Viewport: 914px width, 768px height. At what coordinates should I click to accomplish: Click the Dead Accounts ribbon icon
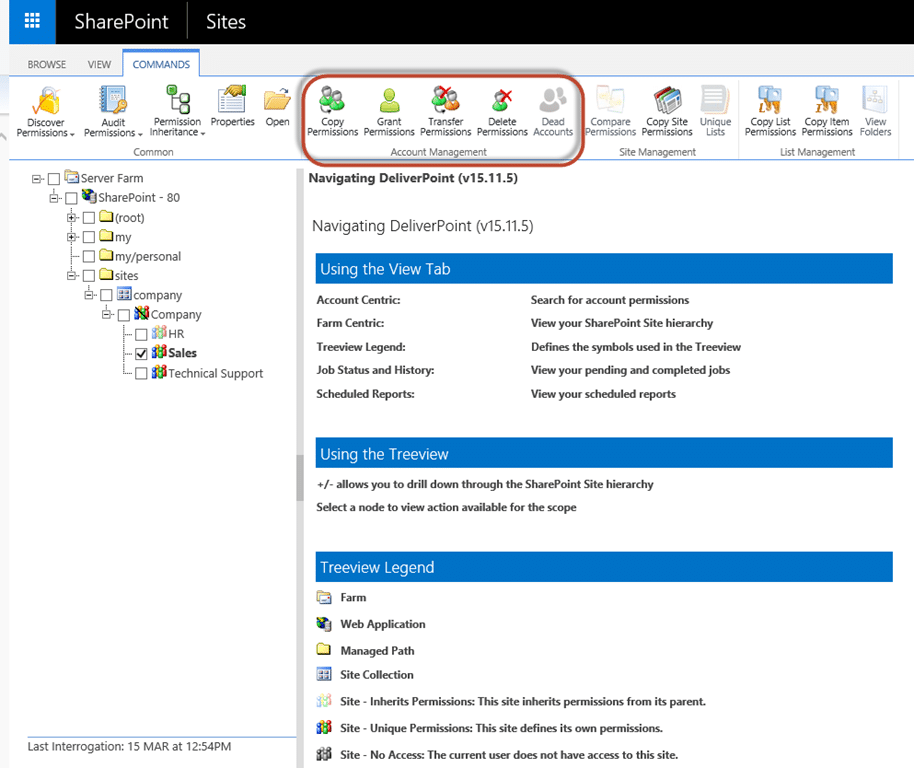[553, 100]
